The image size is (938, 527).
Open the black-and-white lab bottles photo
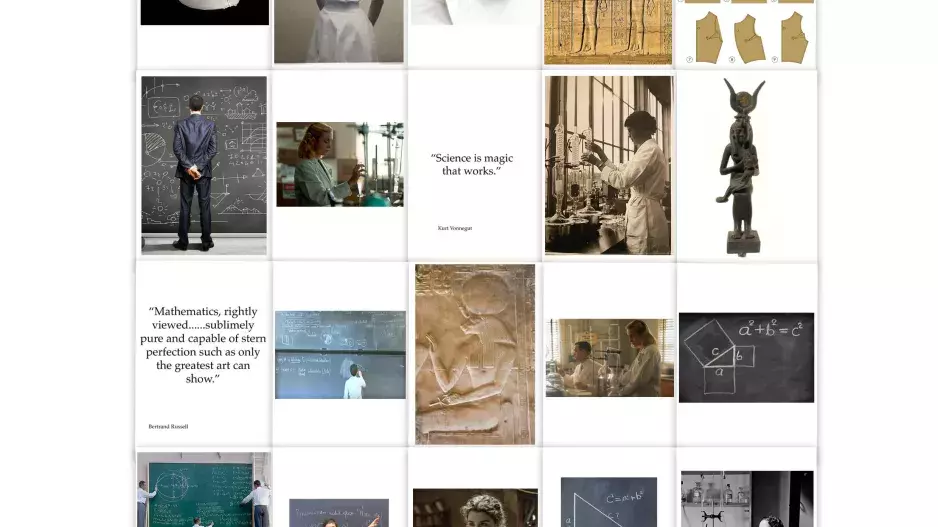click(x=747, y=499)
